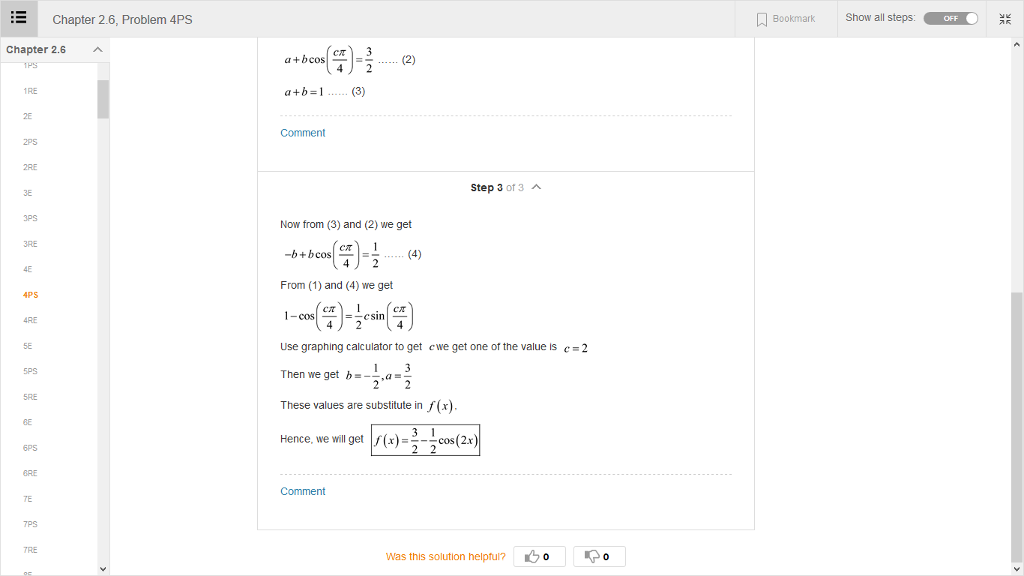Viewport: 1024px width, 576px height.
Task: Click the expand view shortcut icon top right
Action: pyautogui.click(x=1005, y=18)
